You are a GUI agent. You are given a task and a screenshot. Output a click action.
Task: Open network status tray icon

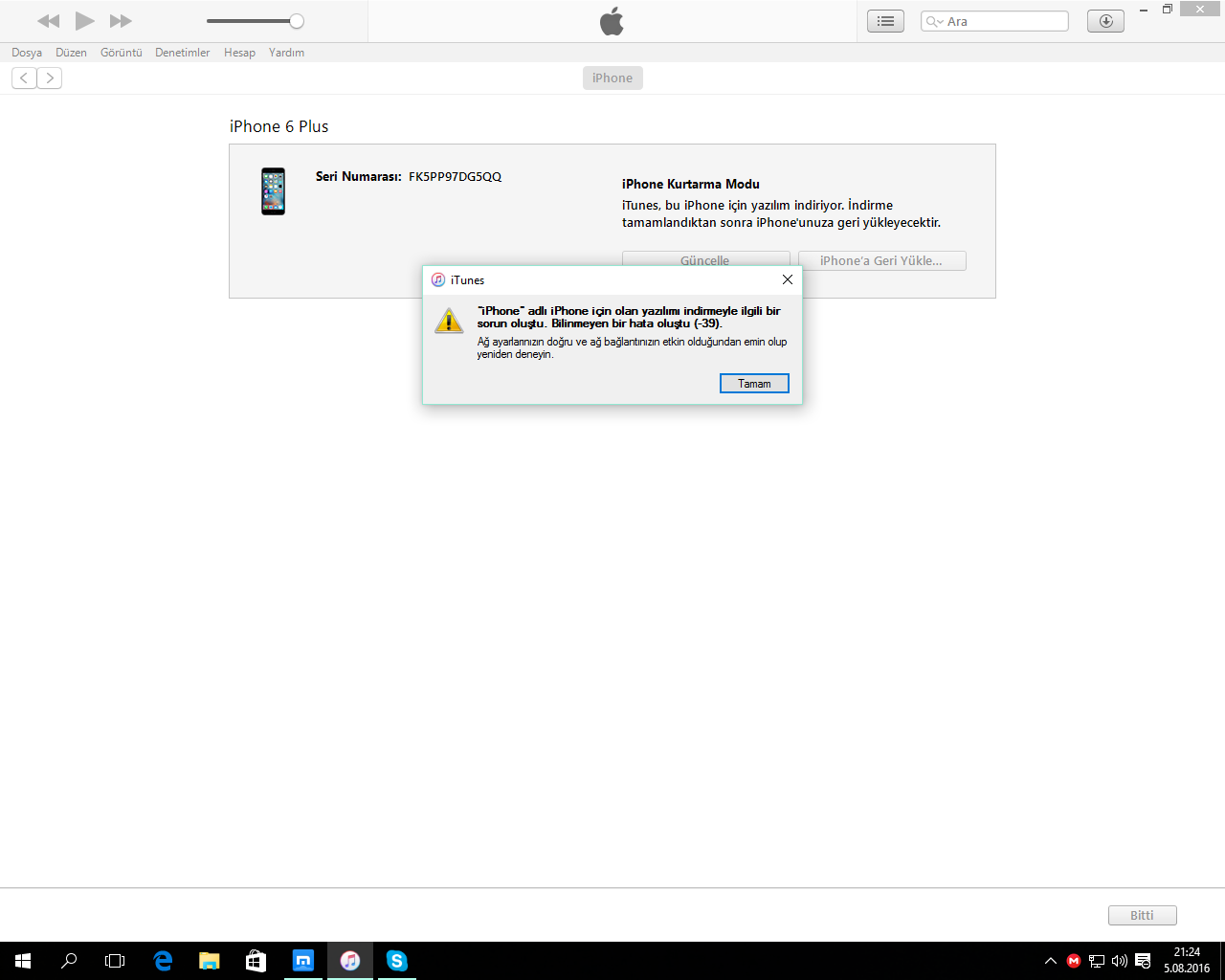pos(1097,961)
